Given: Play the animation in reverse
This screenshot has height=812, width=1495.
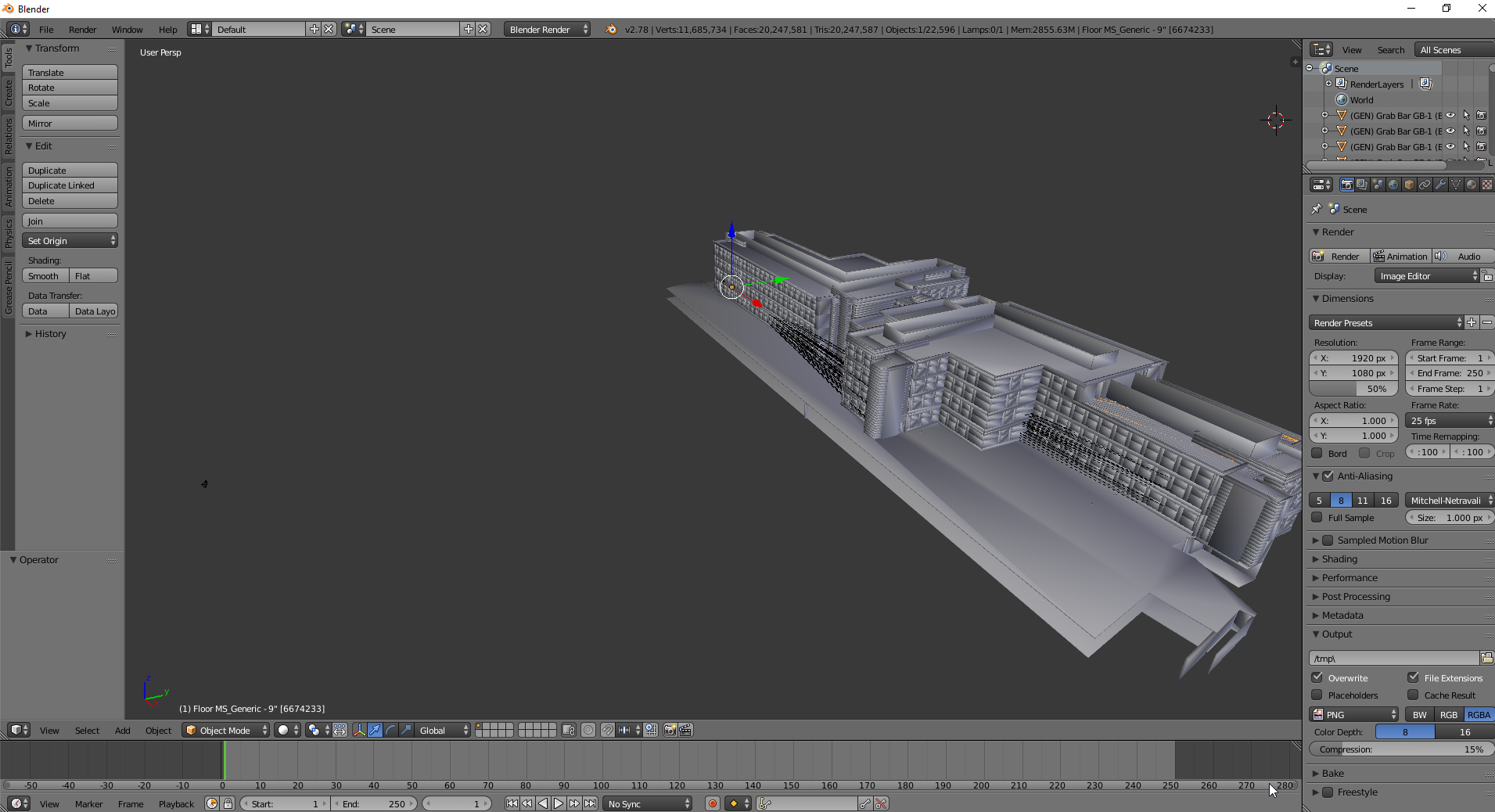Looking at the screenshot, I should [x=543, y=803].
